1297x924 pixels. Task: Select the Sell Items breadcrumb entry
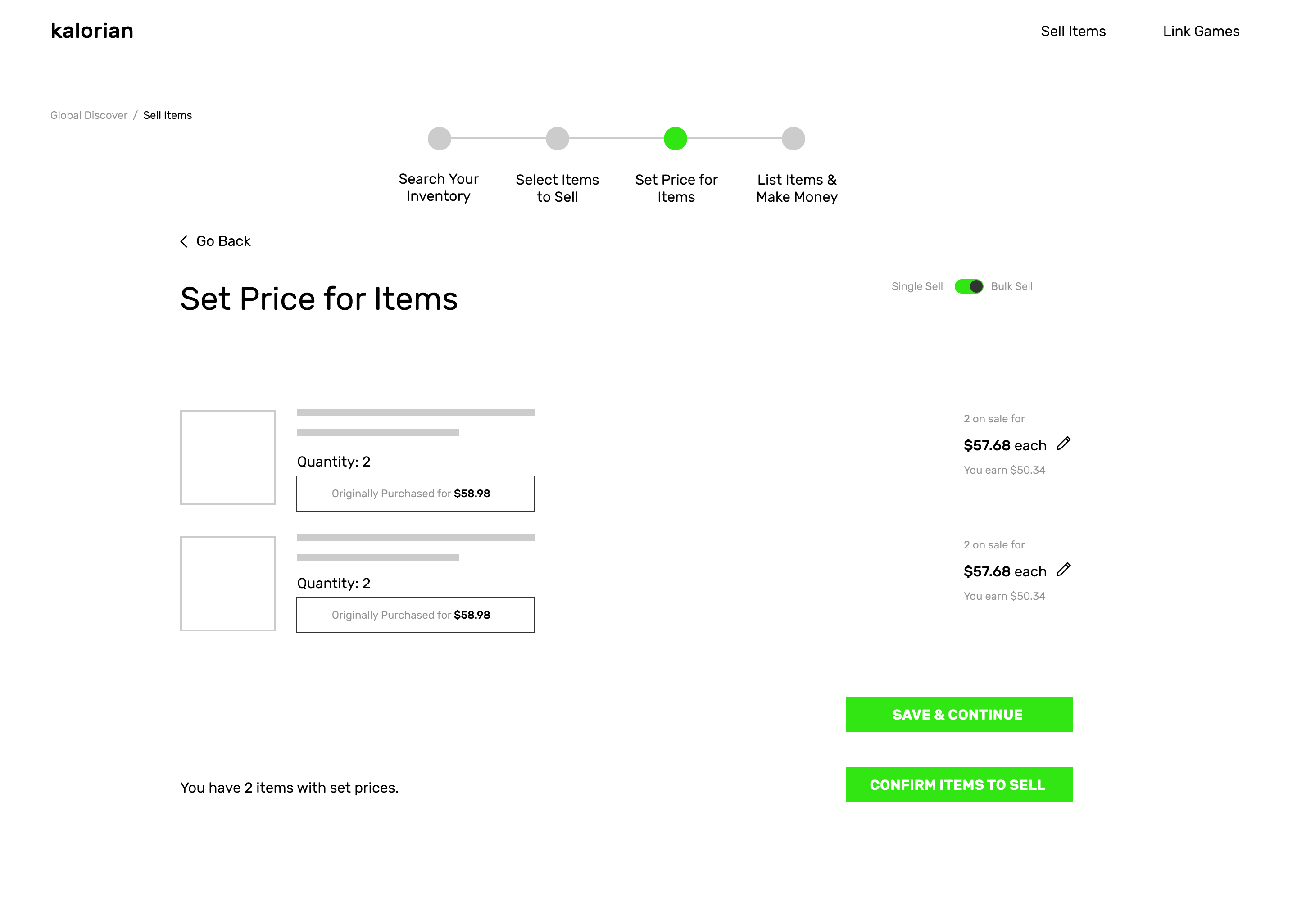point(168,115)
